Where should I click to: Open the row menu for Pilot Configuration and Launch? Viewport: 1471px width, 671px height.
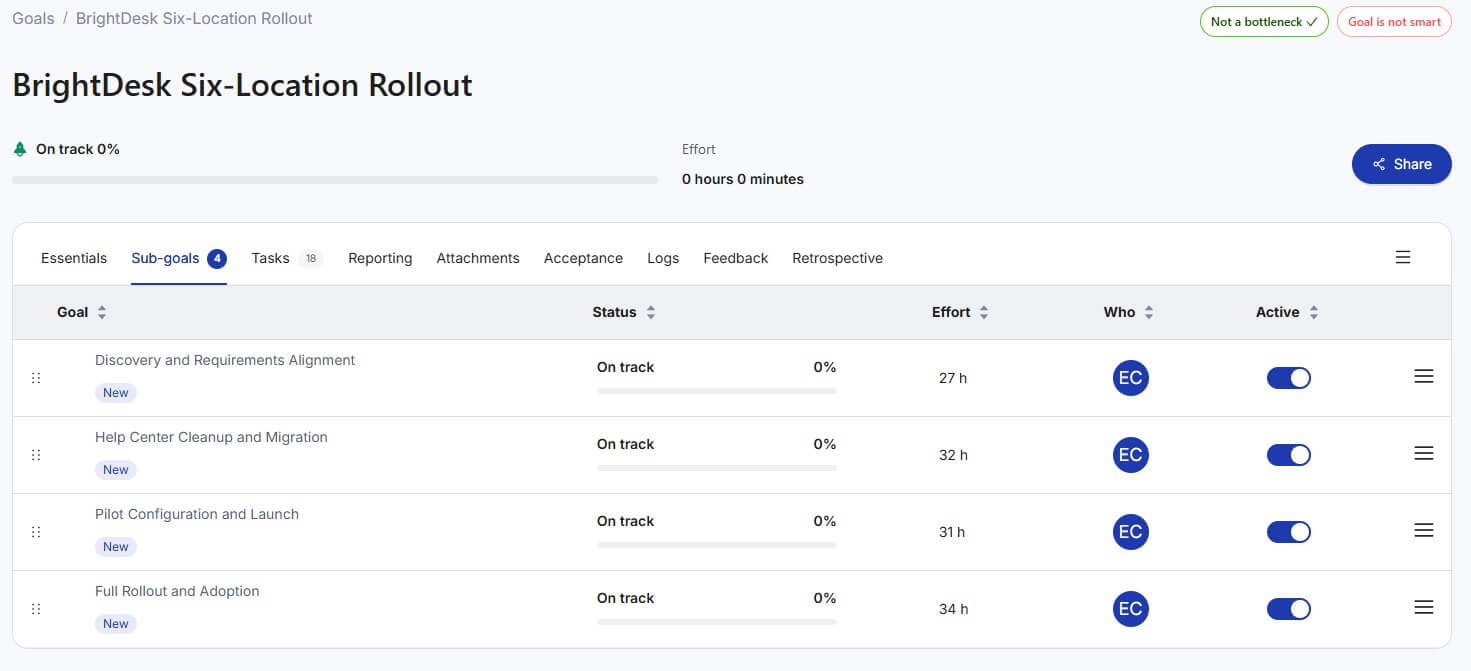tap(1424, 530)
